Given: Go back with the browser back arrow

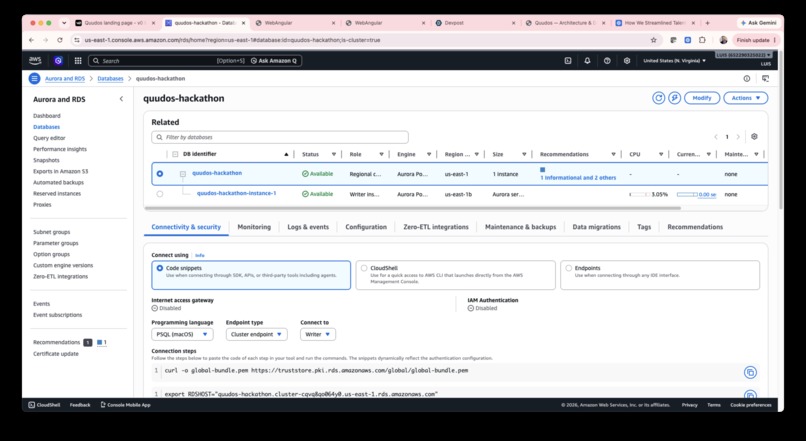Looking at the screenshot, I should (31, 40).
